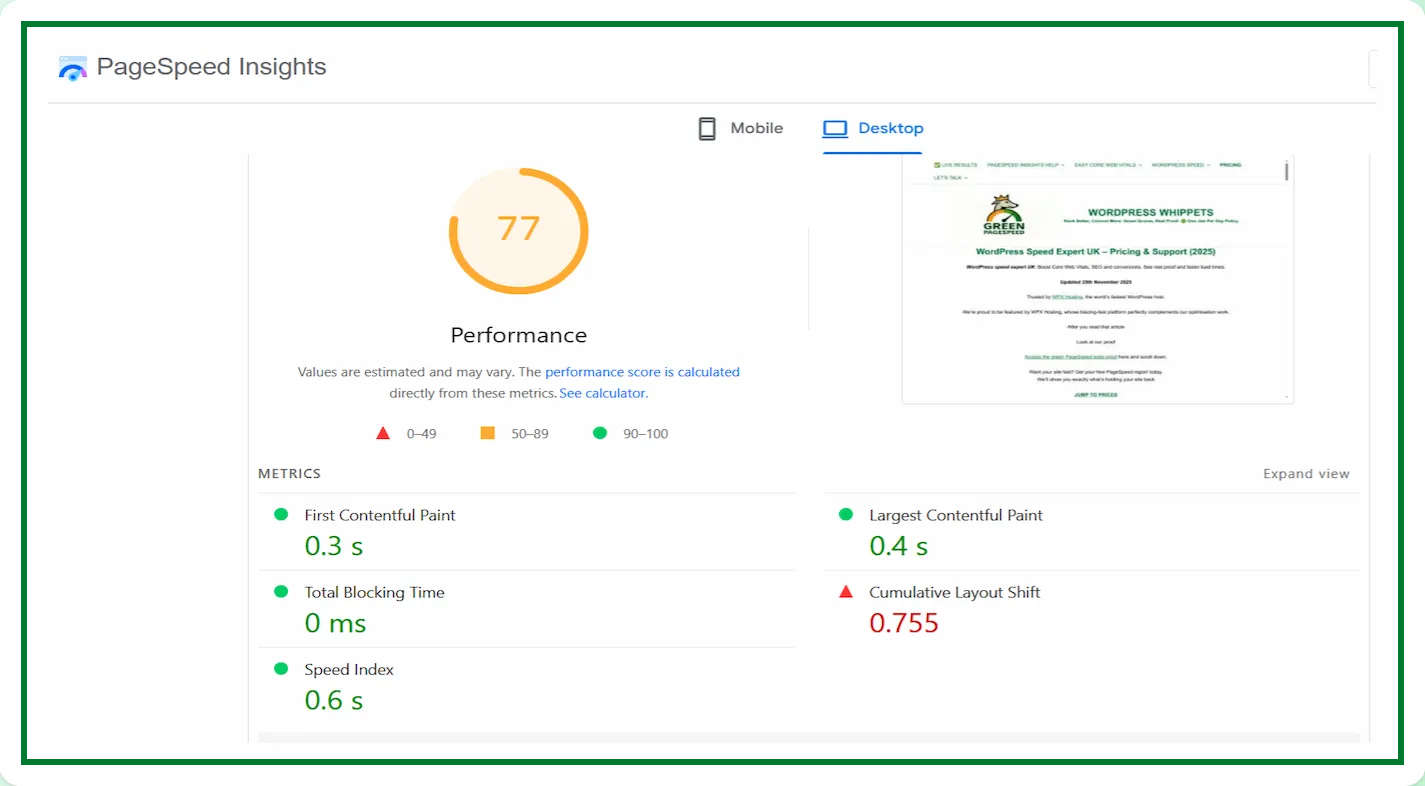The image size is (1425, 786).
Task: Expand view of the metrics section
Action: pos(1306,474)
